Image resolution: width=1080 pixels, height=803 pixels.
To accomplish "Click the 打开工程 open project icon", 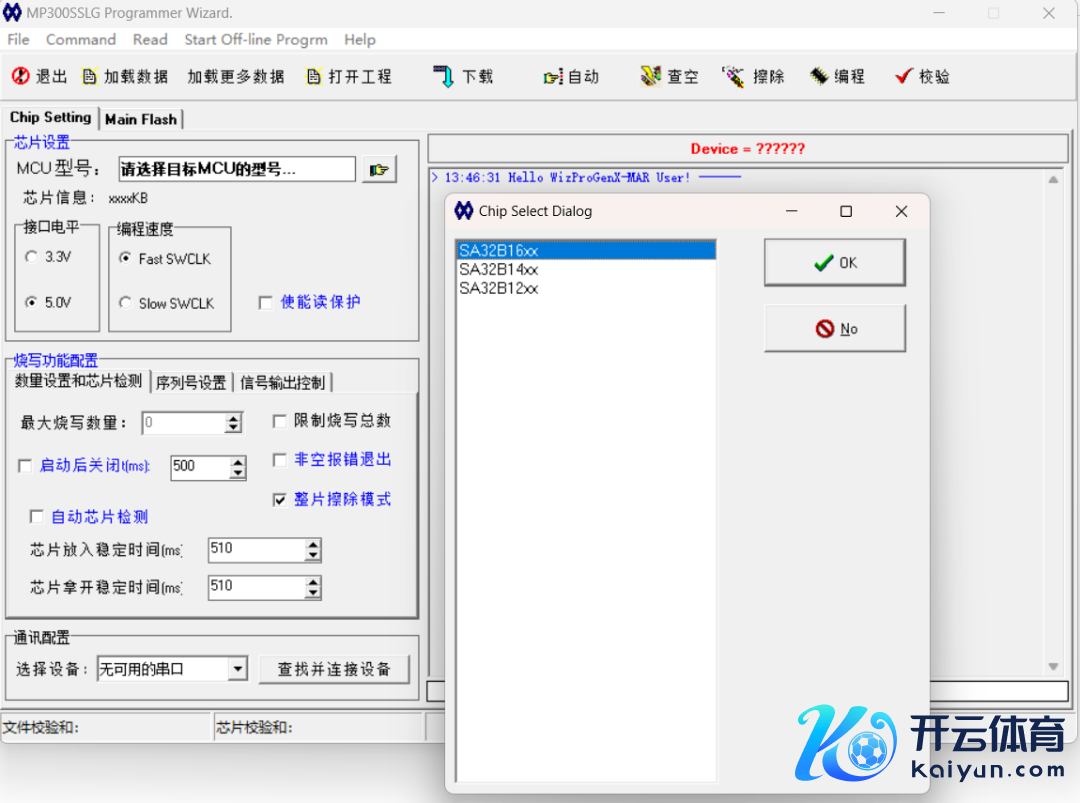I will [314, 76].
